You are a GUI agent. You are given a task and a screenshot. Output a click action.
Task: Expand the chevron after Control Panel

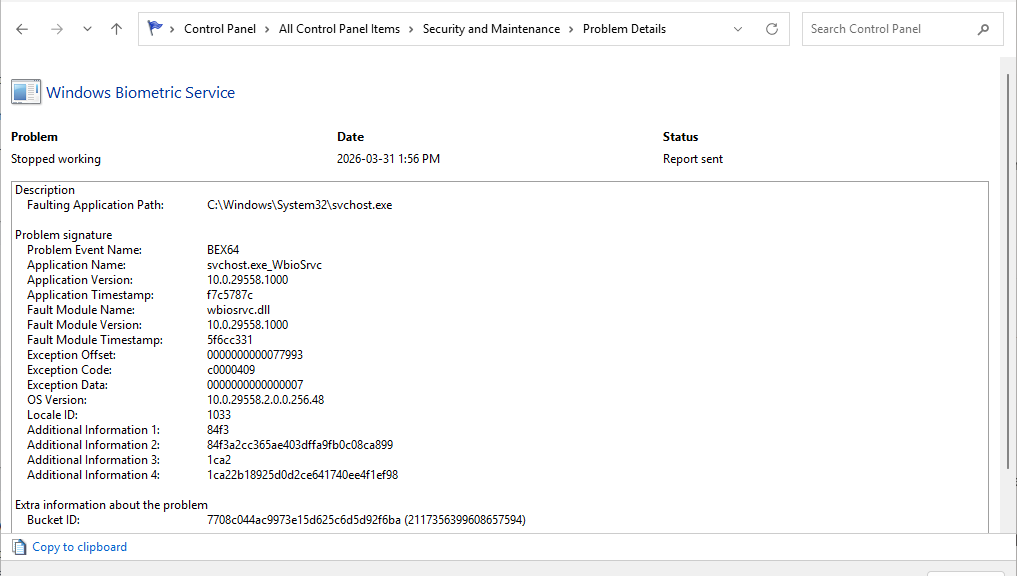pyautogui.click(x=265, y=28)
